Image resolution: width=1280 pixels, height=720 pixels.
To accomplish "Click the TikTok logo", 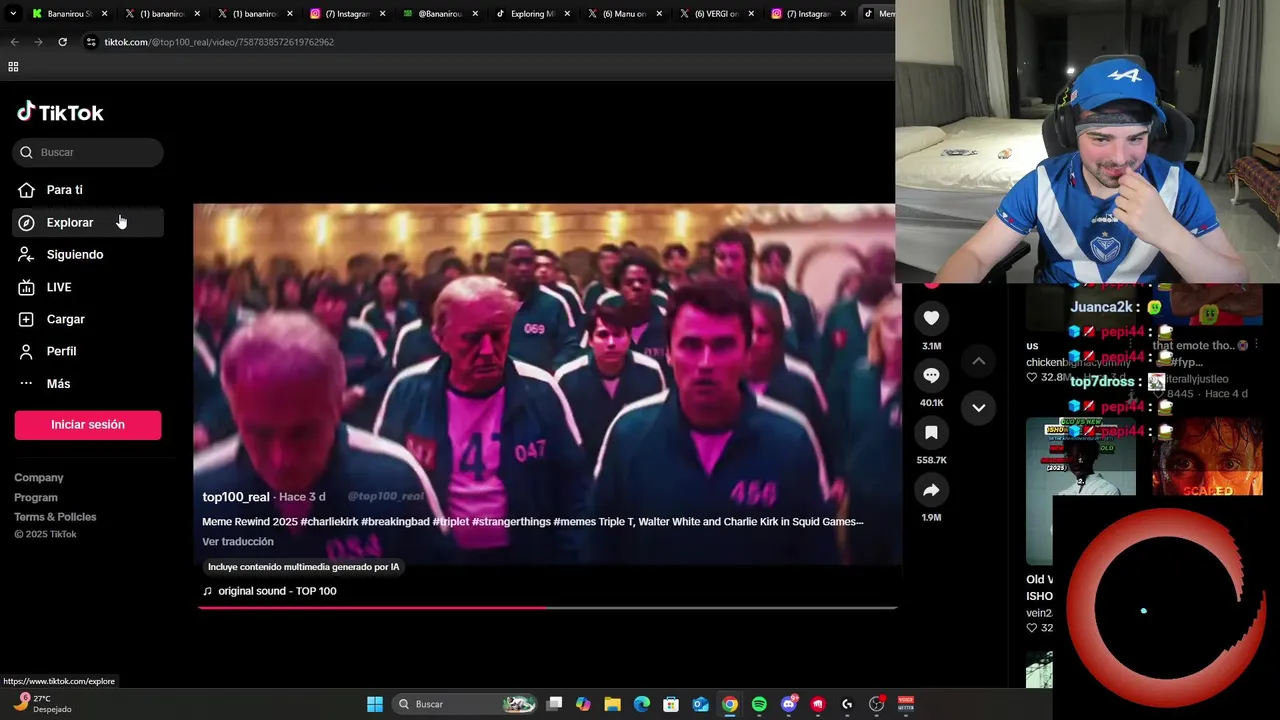I will click(x=60, y=112).
